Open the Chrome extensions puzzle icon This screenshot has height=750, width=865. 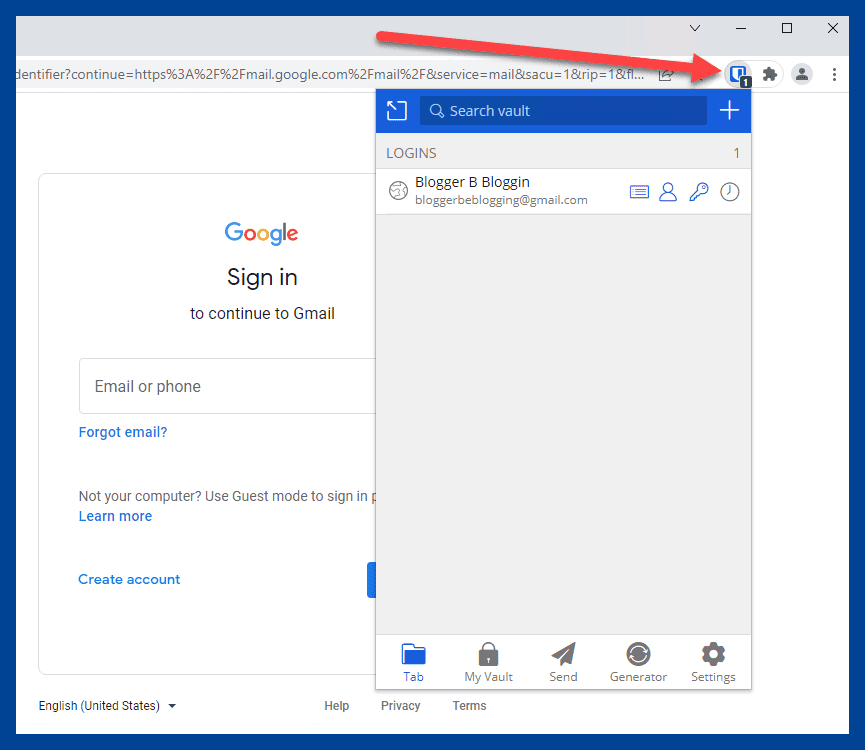point(770,74)
